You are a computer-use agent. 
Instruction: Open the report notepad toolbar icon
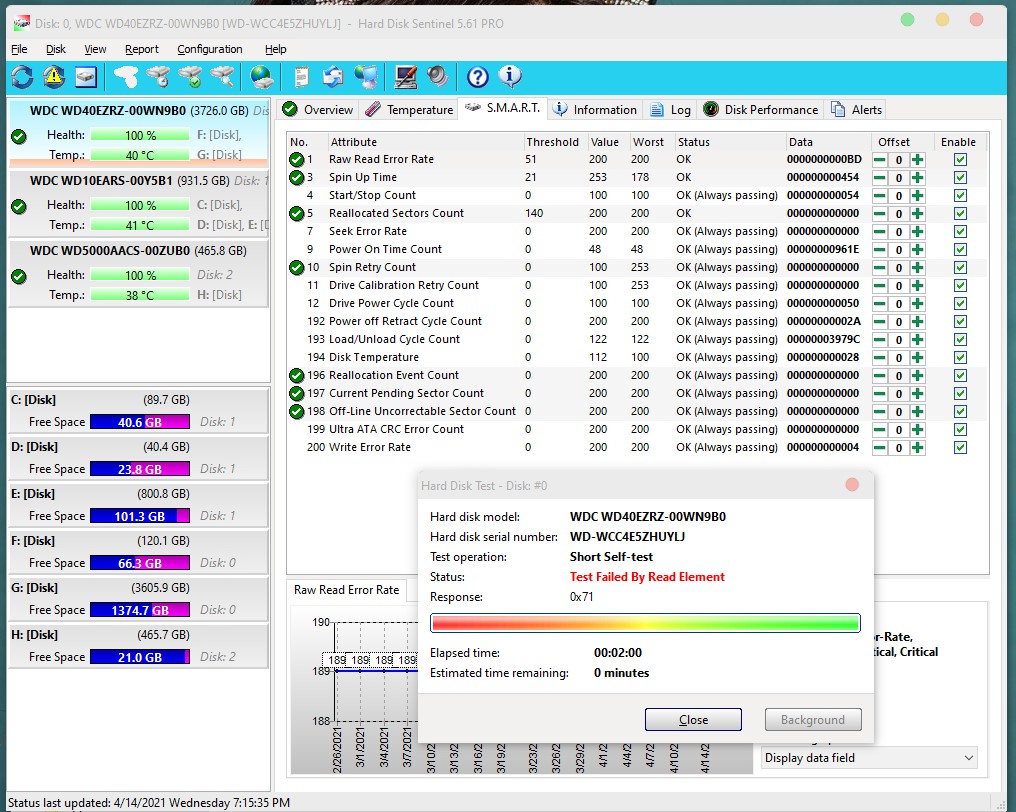pyautogui.click(x=301, y=77)
